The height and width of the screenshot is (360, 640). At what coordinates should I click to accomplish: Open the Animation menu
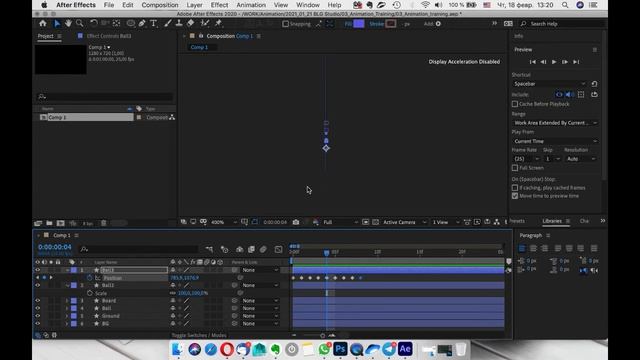pos(251,5)
